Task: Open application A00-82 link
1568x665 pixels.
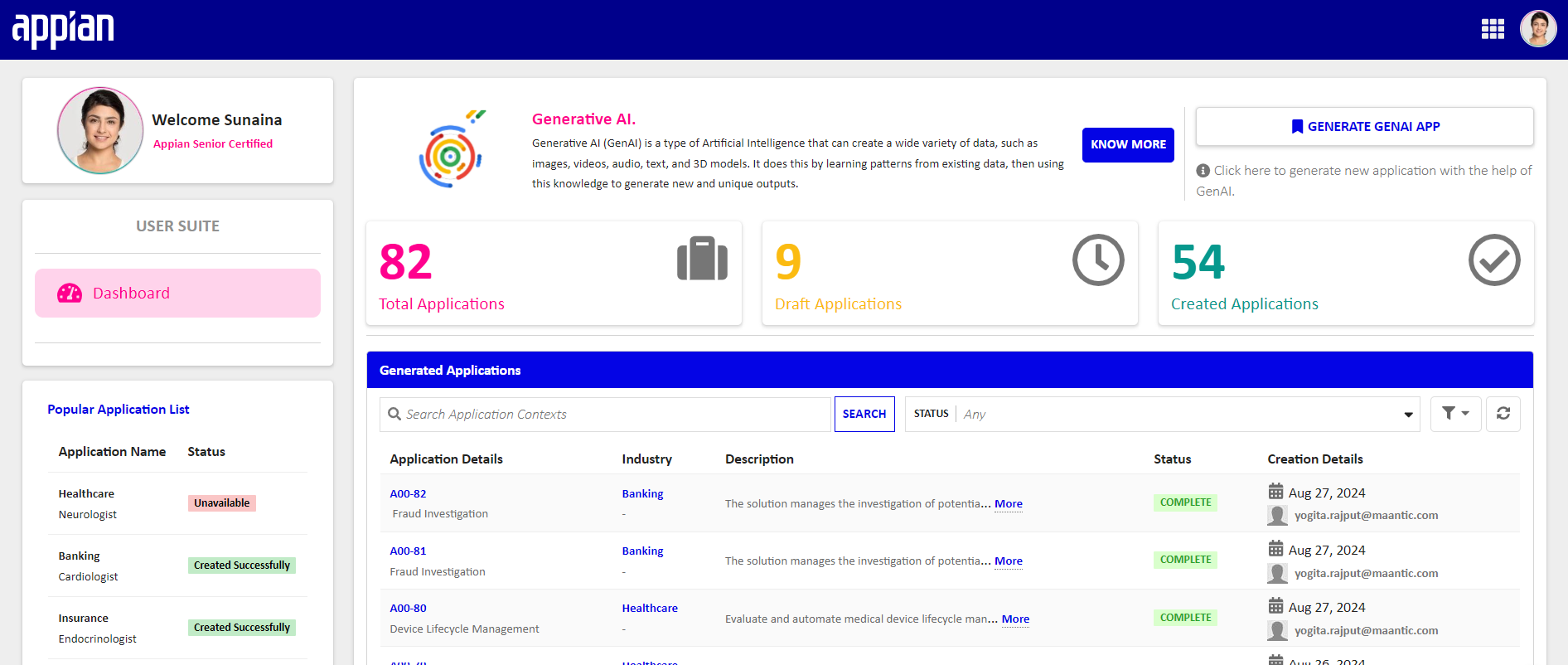Action: tap(408, 493)
